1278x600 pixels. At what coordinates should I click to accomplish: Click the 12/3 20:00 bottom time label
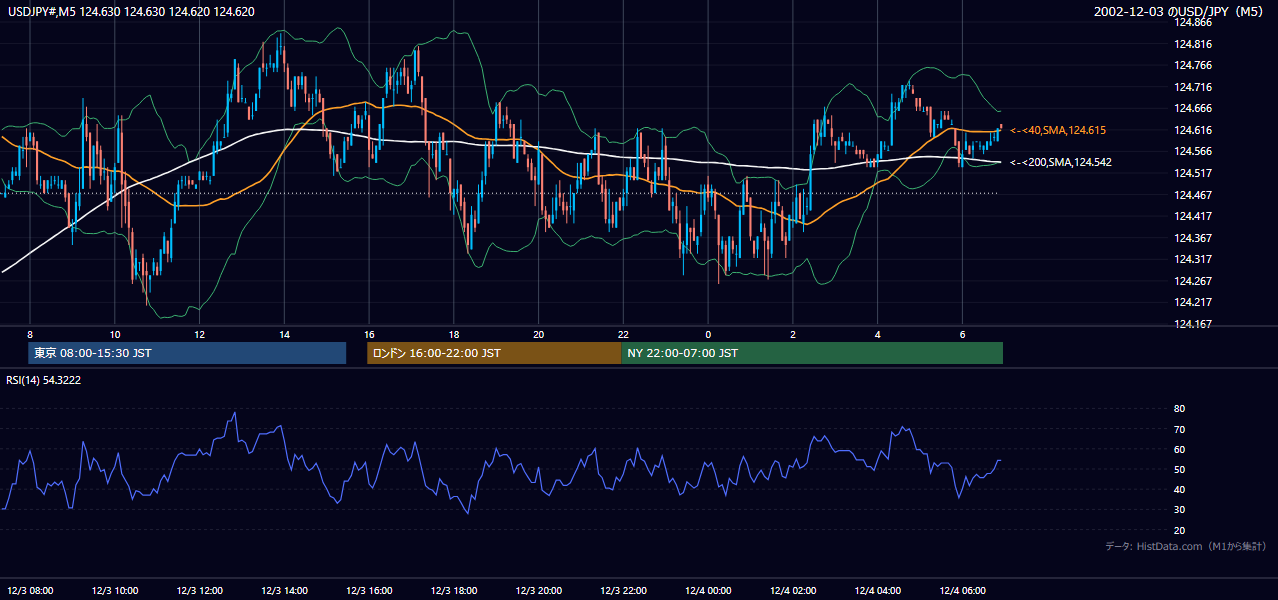[x=538, y=590]
